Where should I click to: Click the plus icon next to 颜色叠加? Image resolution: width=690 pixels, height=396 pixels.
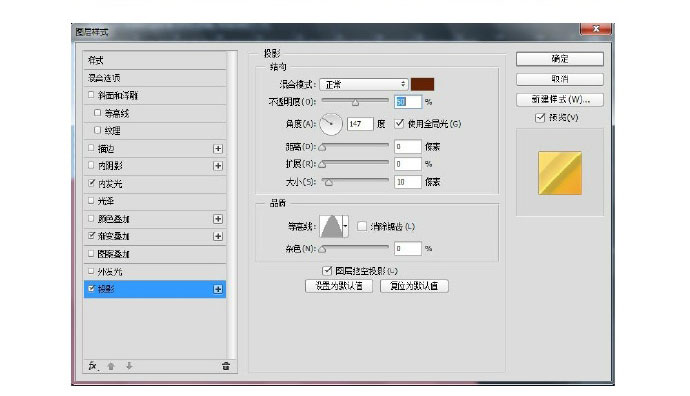(x=218, y=219)
